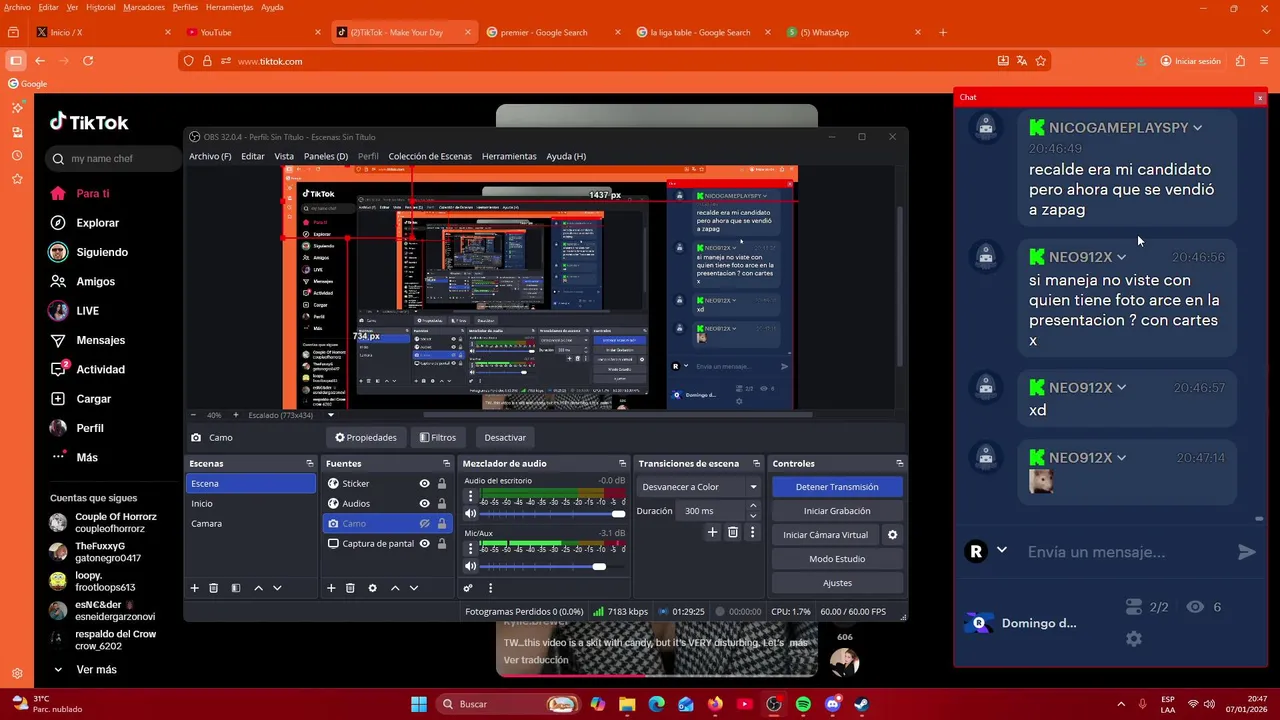
Task: Switch to WhatsApp browser tab
Action: 855,32
